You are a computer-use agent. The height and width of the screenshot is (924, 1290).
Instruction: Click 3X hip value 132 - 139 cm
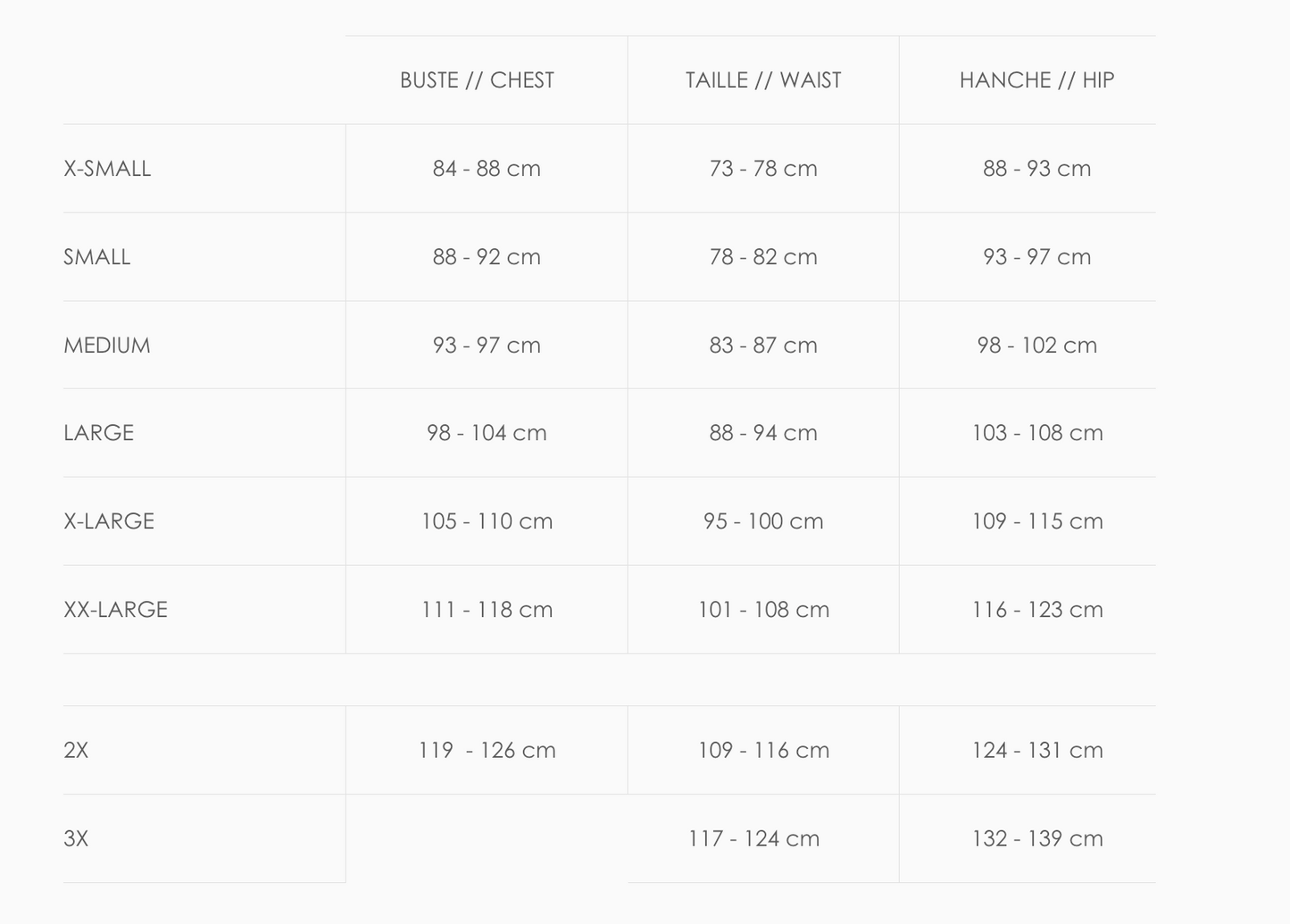click(1037, 839)
